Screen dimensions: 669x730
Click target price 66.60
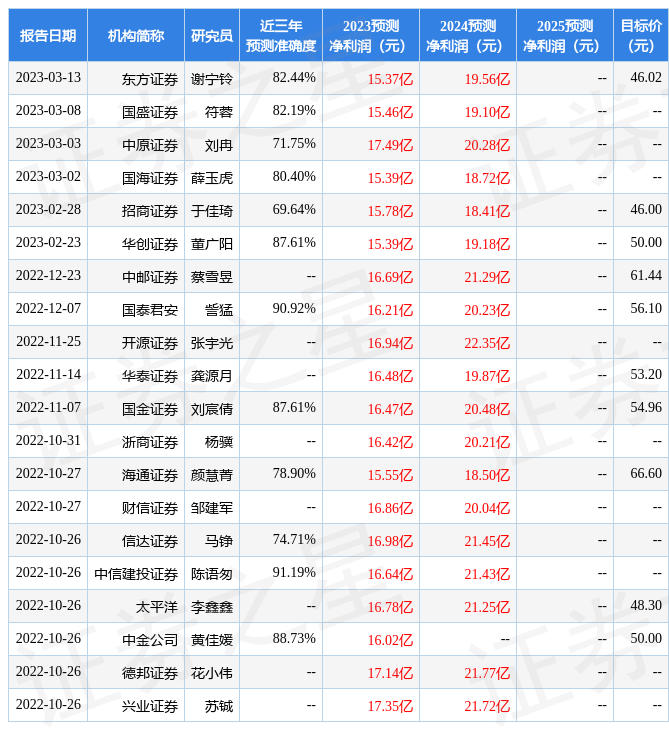click(x=646, y=473)
